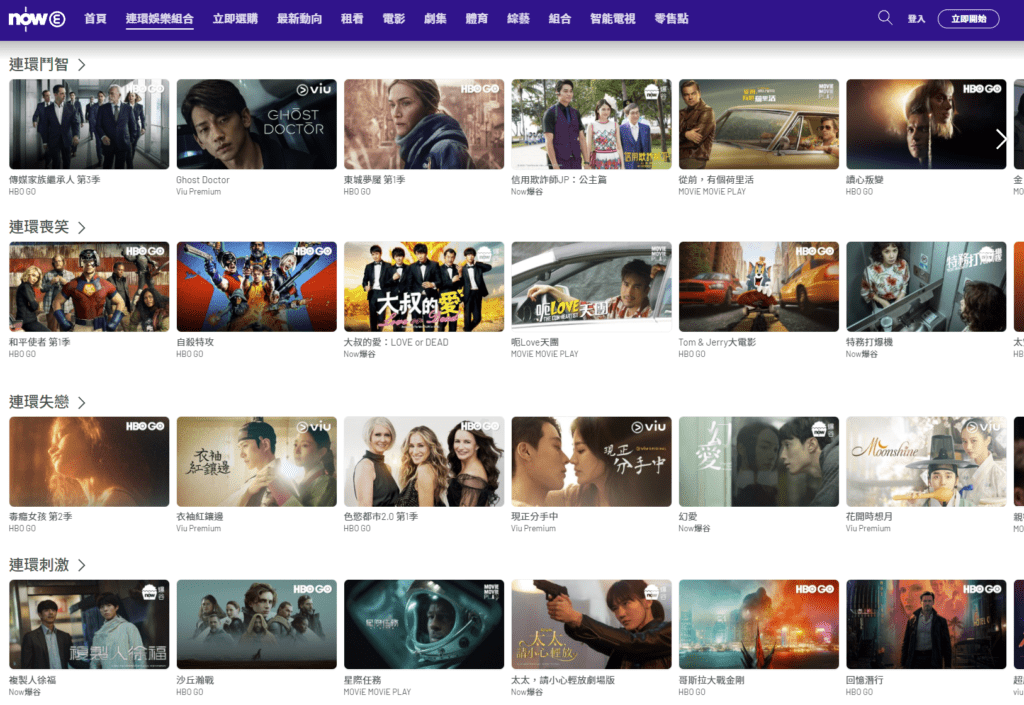
Task: Select the 沙丘瀚戰 thumbnail
Action: pos(255,624)
